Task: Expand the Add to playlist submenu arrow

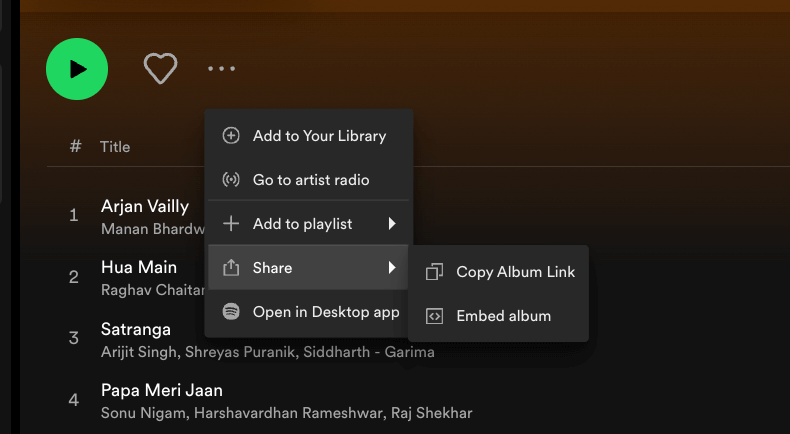Action: click(x=392, y=224)
